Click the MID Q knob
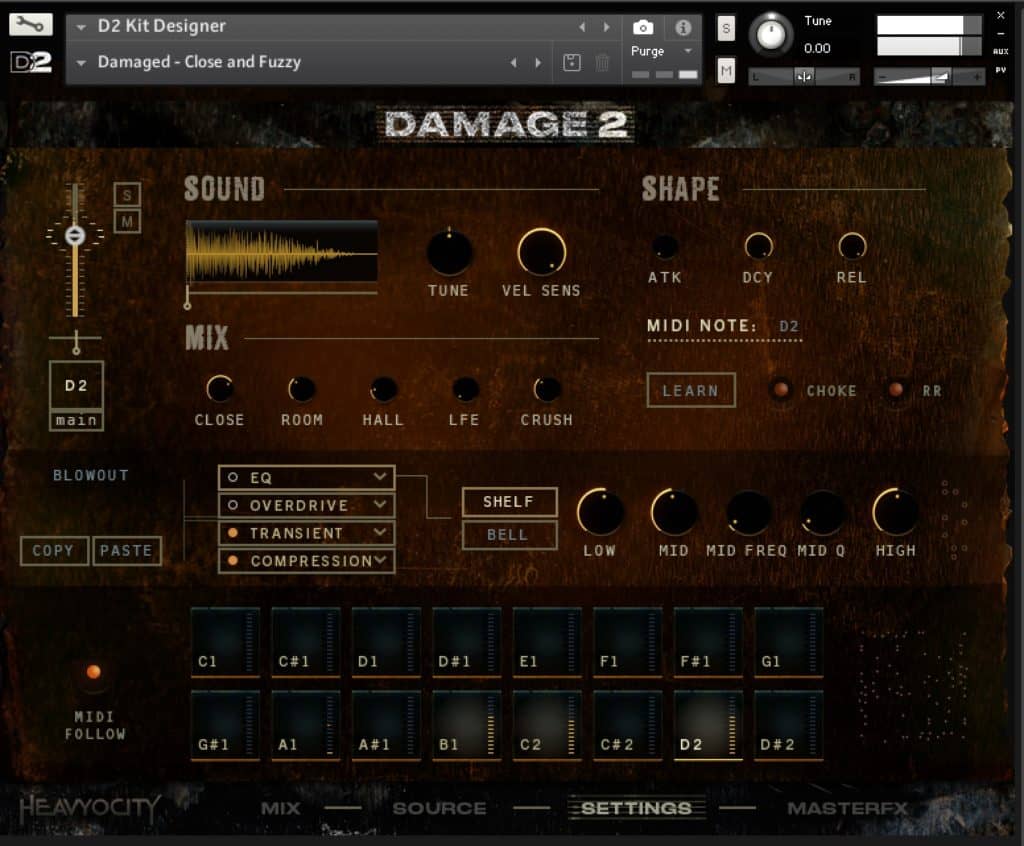Image resolution: width=1024 pixels, height=846 pixels. [822, 512]
